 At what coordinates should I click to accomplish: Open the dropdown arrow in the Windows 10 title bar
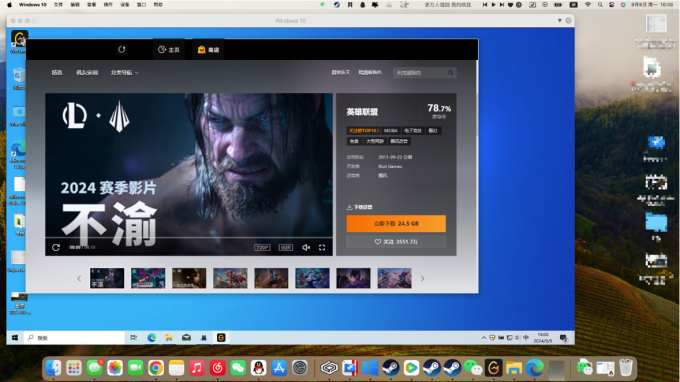559,20
